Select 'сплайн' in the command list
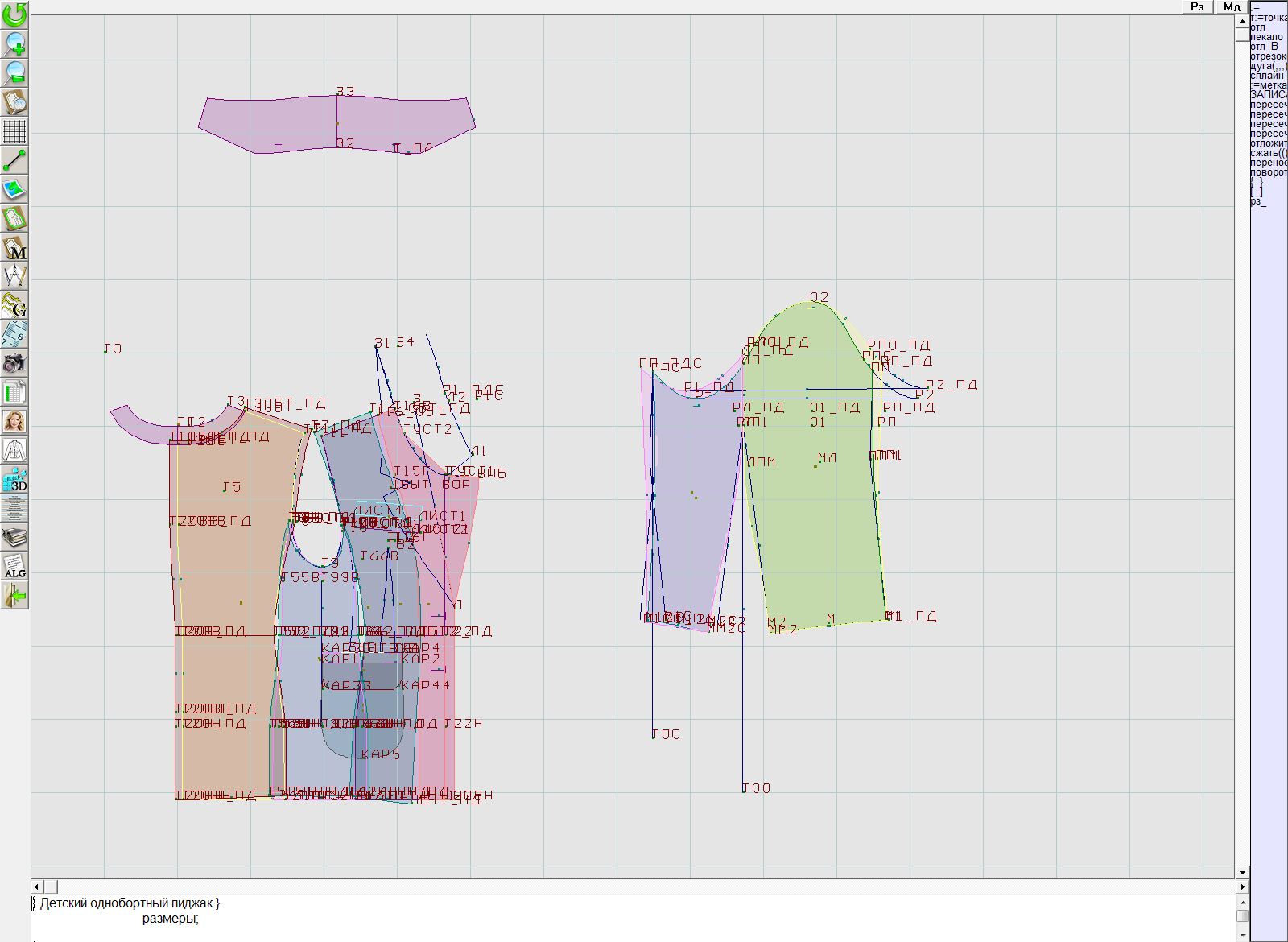Image resolution: width=1288 pixels, height=942 pixels. [x=1268, y=76]
